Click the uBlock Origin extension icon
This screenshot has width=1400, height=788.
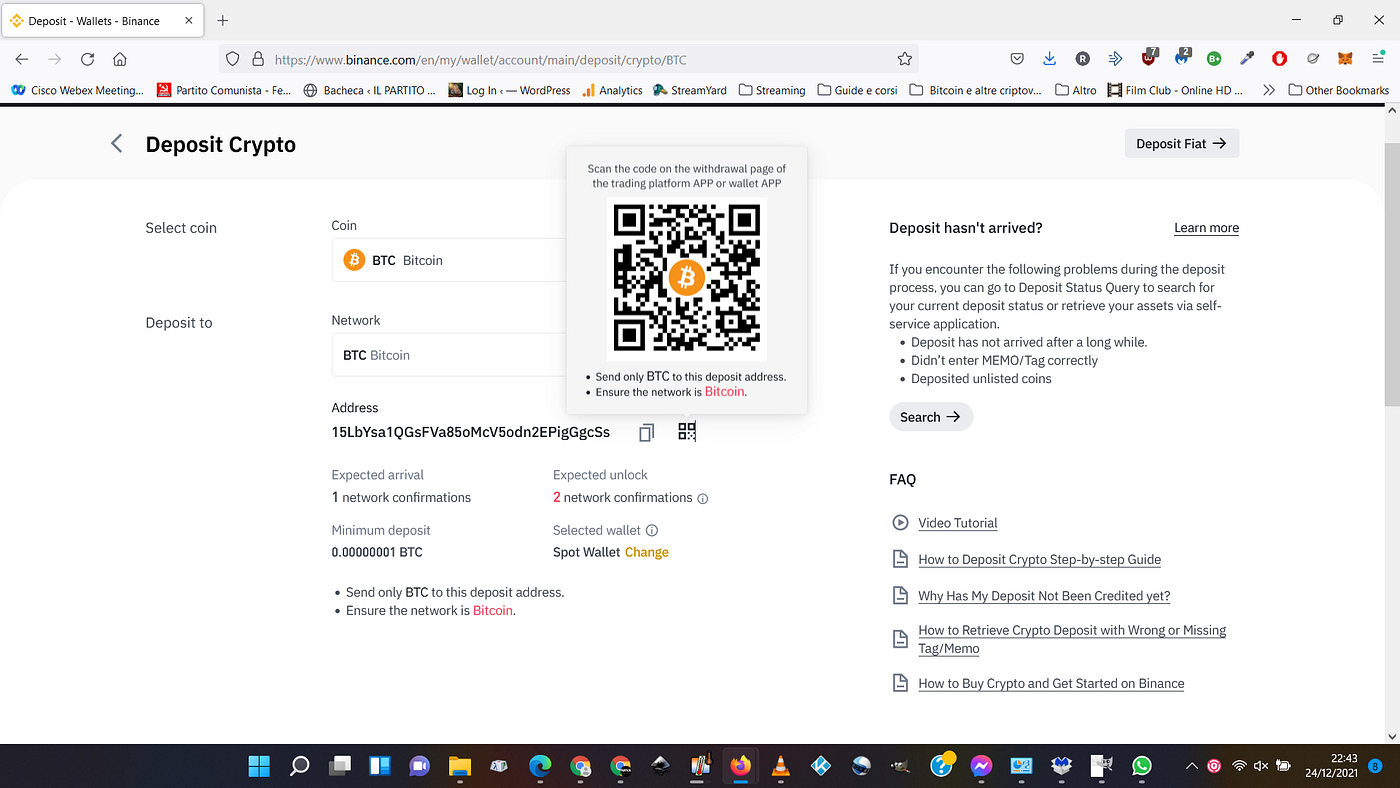(1149, 58)
